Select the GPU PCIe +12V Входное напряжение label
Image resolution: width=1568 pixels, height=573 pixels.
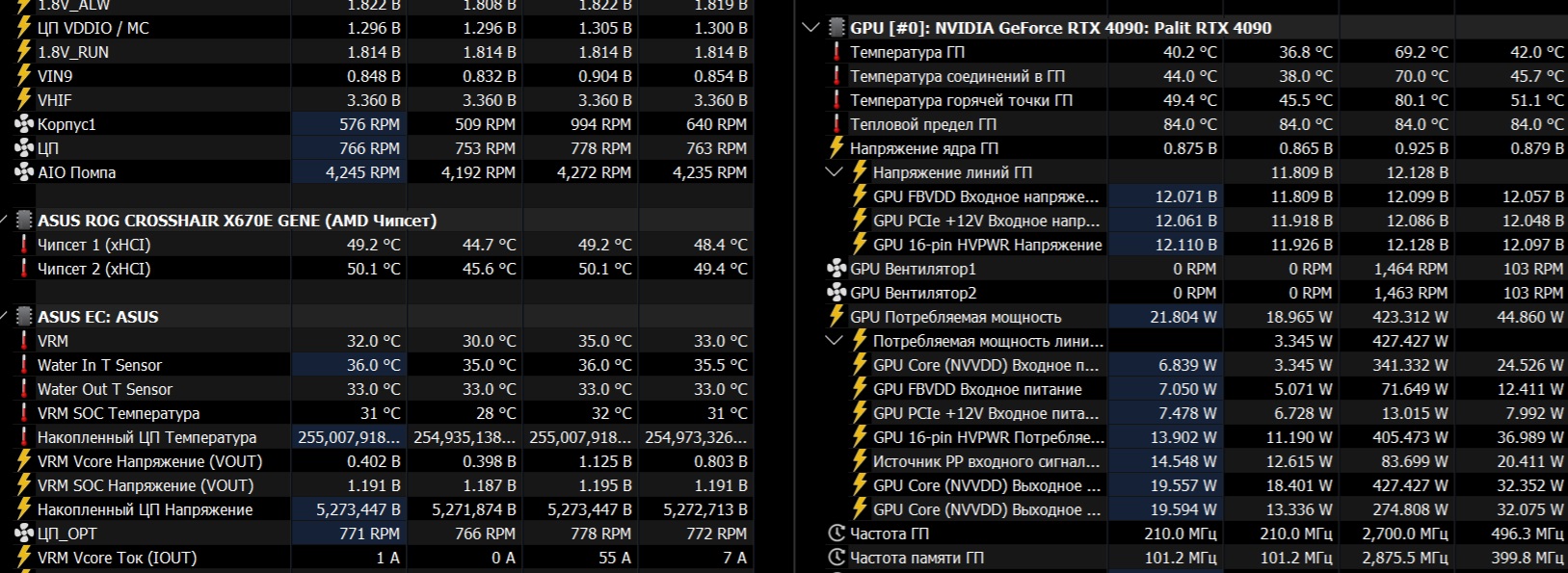pos(986,221)
